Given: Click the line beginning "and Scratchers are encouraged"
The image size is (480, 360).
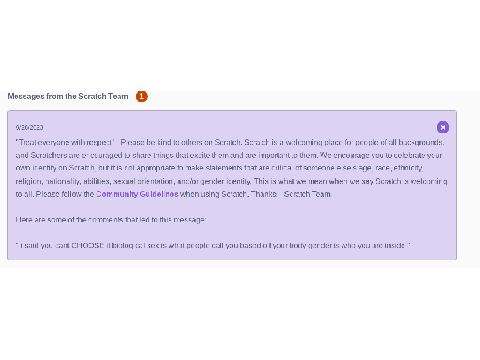Looking at the screenshot, I should pos(229,155).
